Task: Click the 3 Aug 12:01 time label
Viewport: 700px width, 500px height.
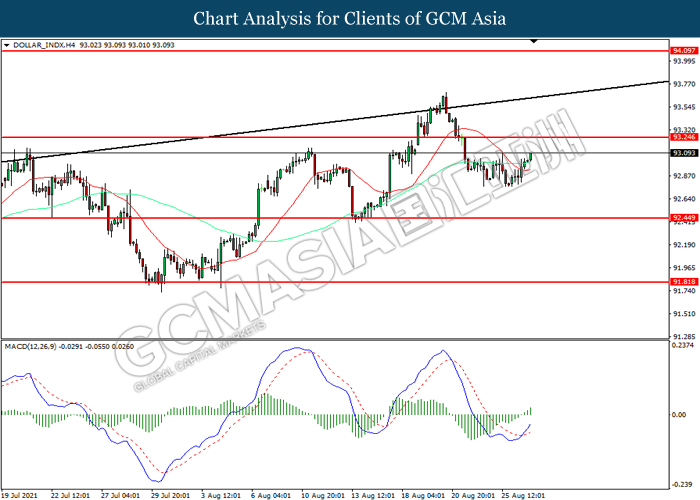Action: (221, 496)
